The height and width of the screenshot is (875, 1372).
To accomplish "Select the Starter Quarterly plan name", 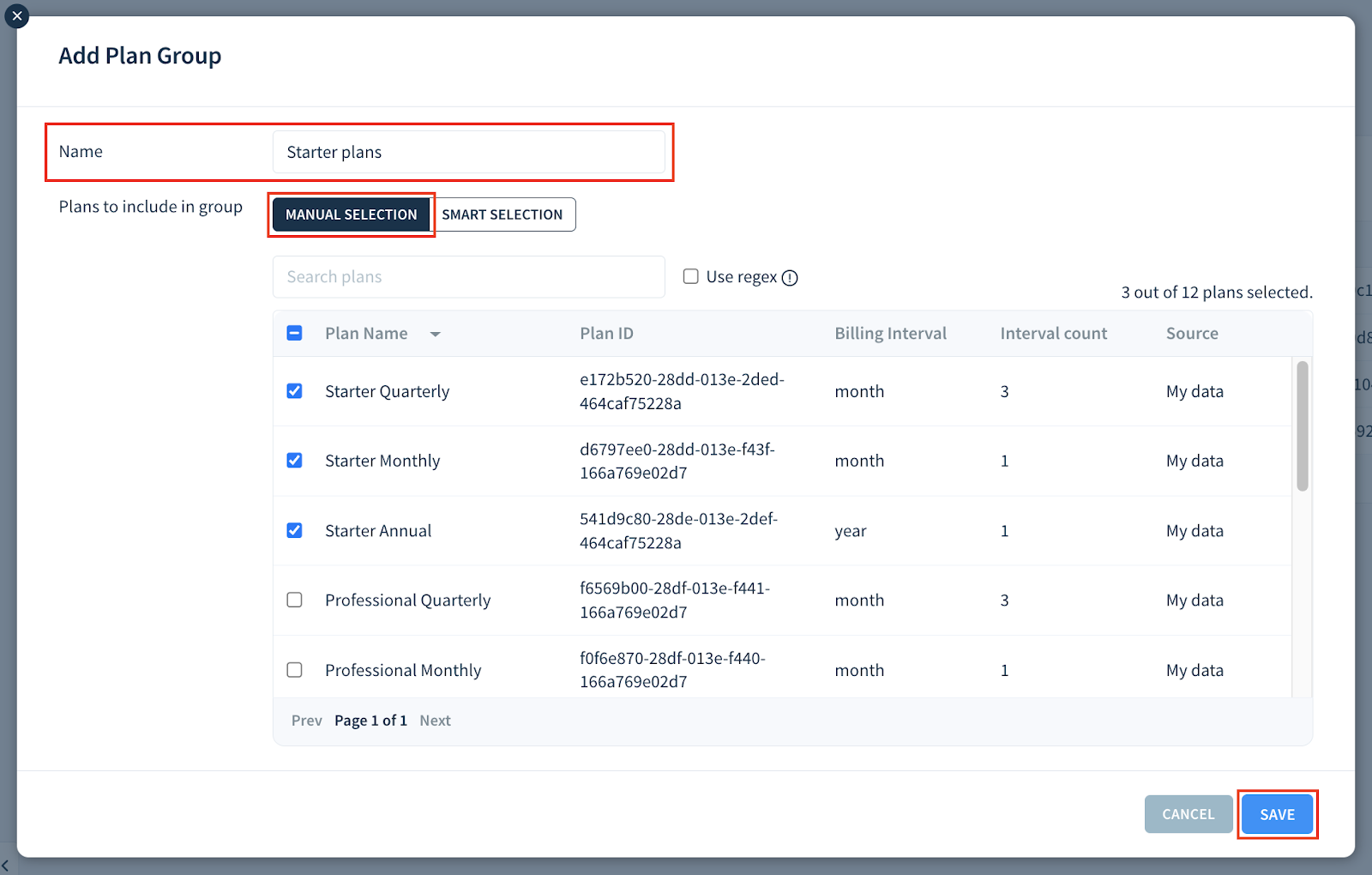I will (x=387, y=391).
